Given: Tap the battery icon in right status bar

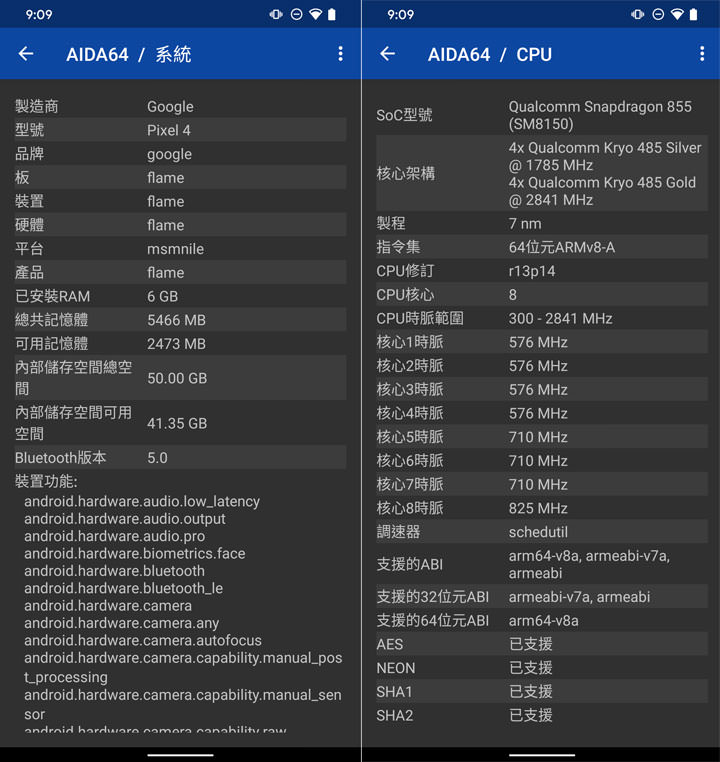Looking at the screenshot, I should pyautogui.click(x=693, y=15).
